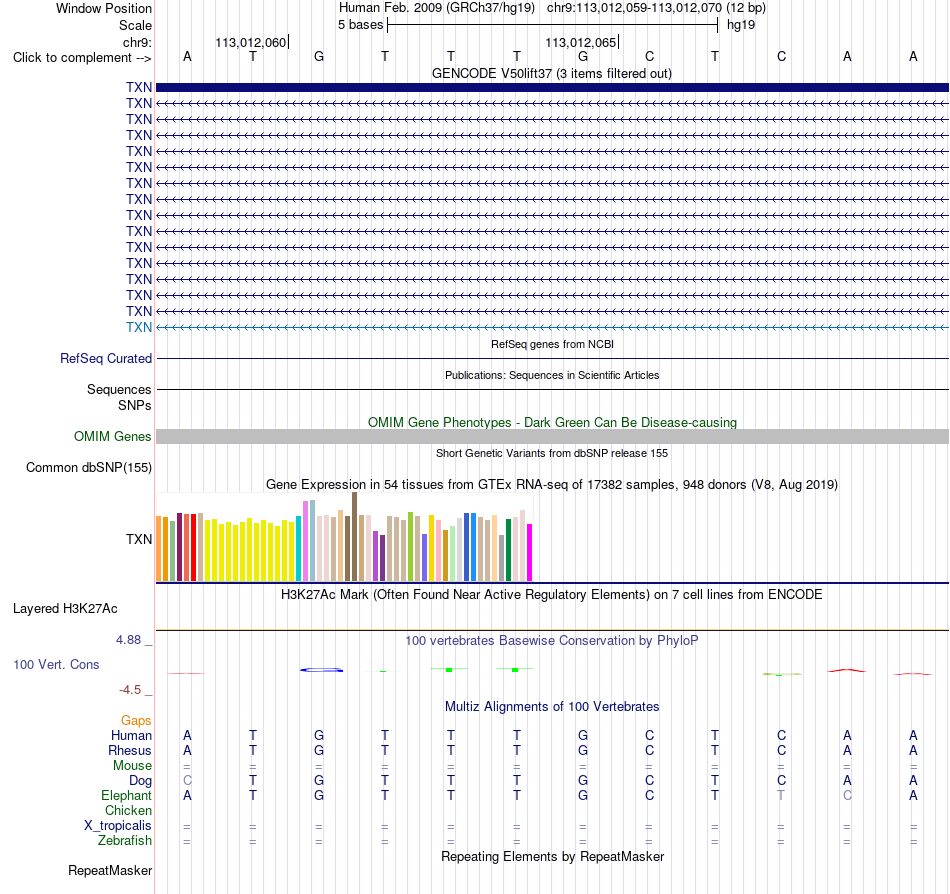Screen dimensions: 950x894
Task: Click 'Human Feb. 2009 (GRCh37/hg19)' header text
Action: 437,8
